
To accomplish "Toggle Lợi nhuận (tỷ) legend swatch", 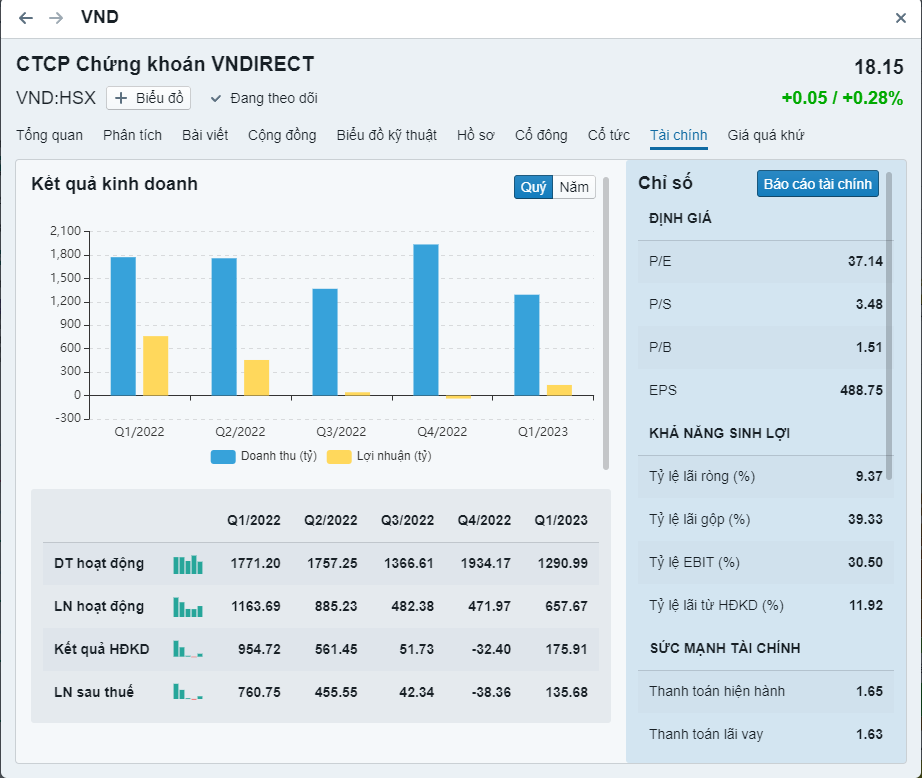I will pos(339,456).
